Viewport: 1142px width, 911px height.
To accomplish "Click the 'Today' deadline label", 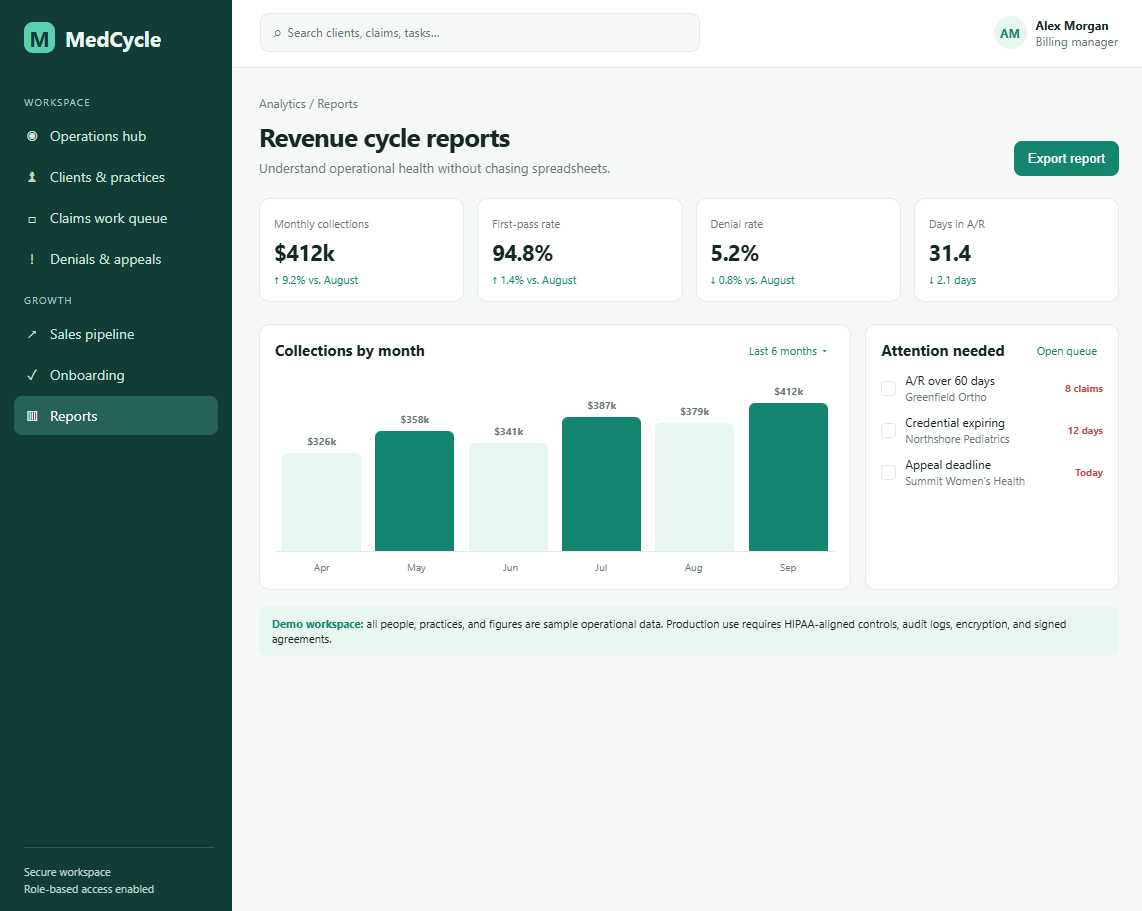I will click(x=1089, y=473).
